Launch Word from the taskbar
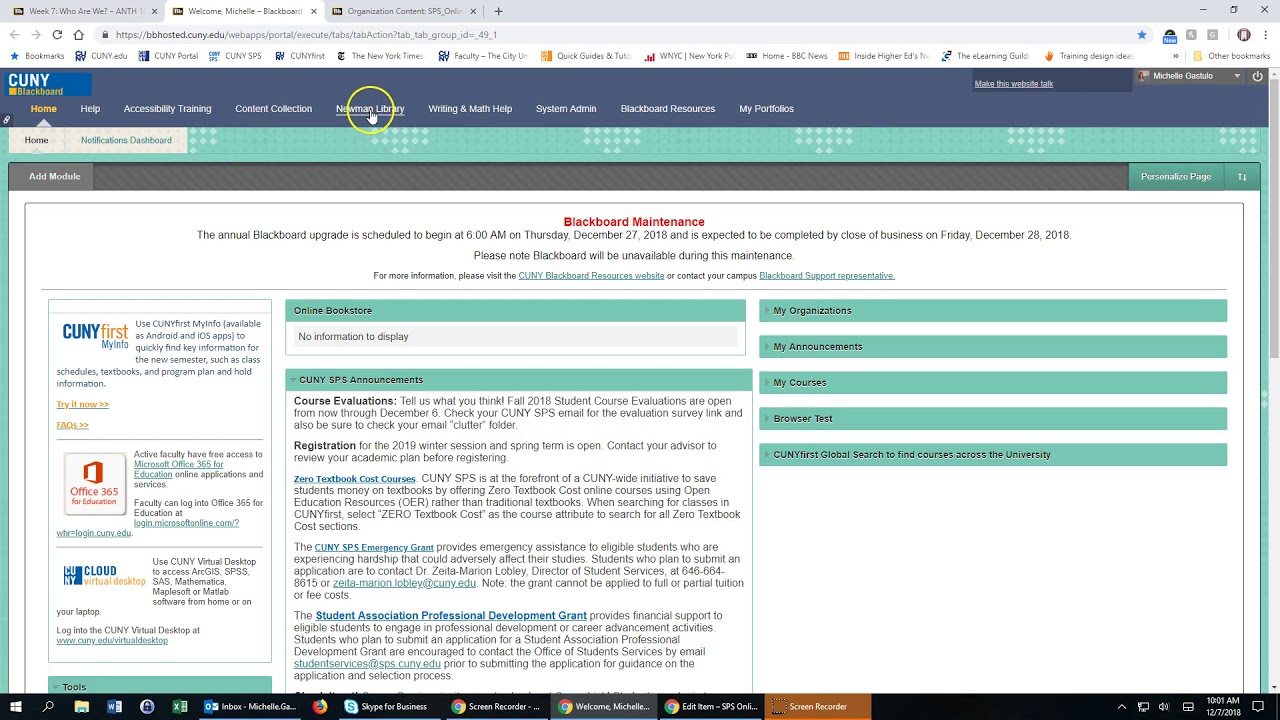The width and height of the screenshot is (1280, 720). 114,707
